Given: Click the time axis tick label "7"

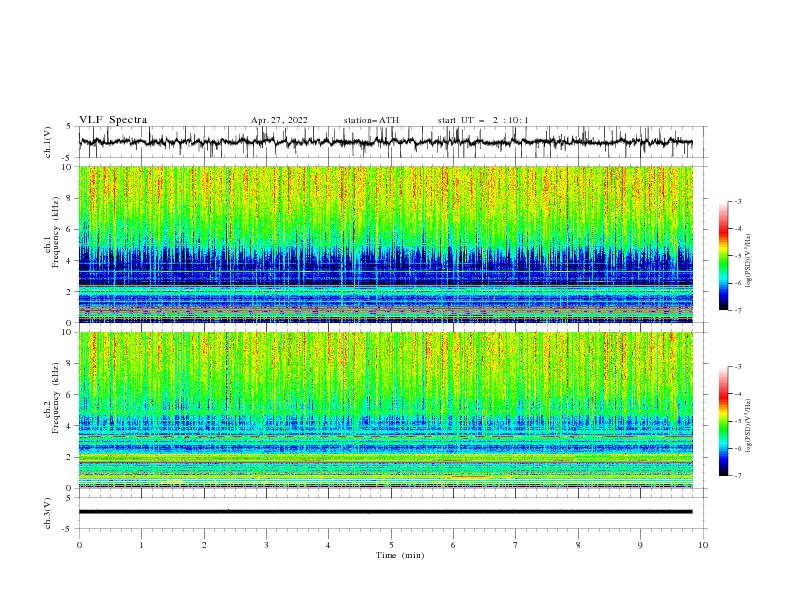Looking at the screenshot, I should pos(516,545).
